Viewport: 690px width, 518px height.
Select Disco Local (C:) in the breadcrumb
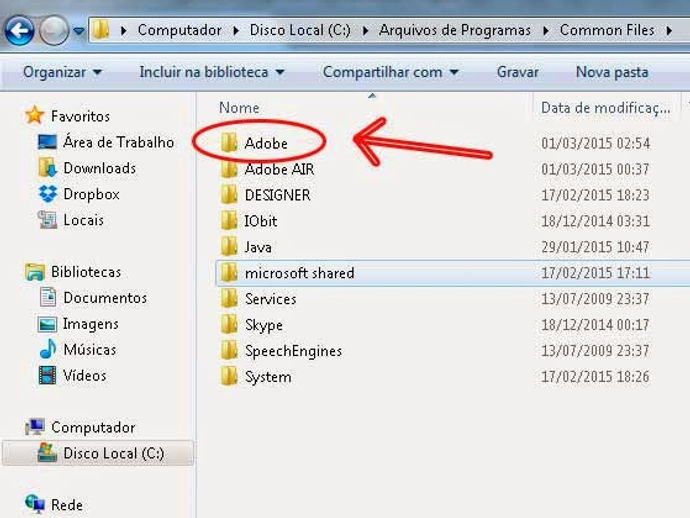pyautogui.click(x=300, y=30)
